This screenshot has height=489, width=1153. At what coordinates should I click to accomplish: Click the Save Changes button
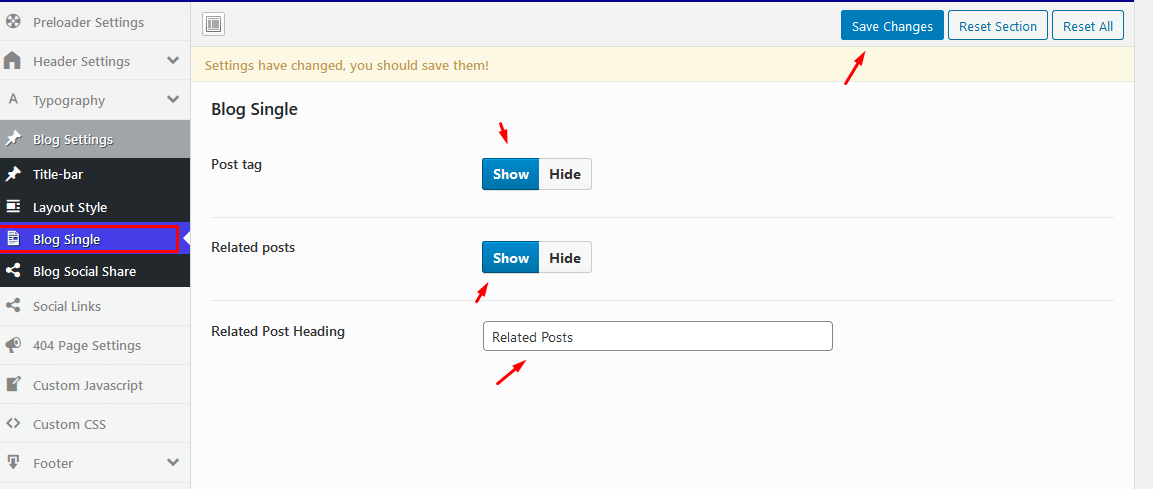tap(892, 26)
